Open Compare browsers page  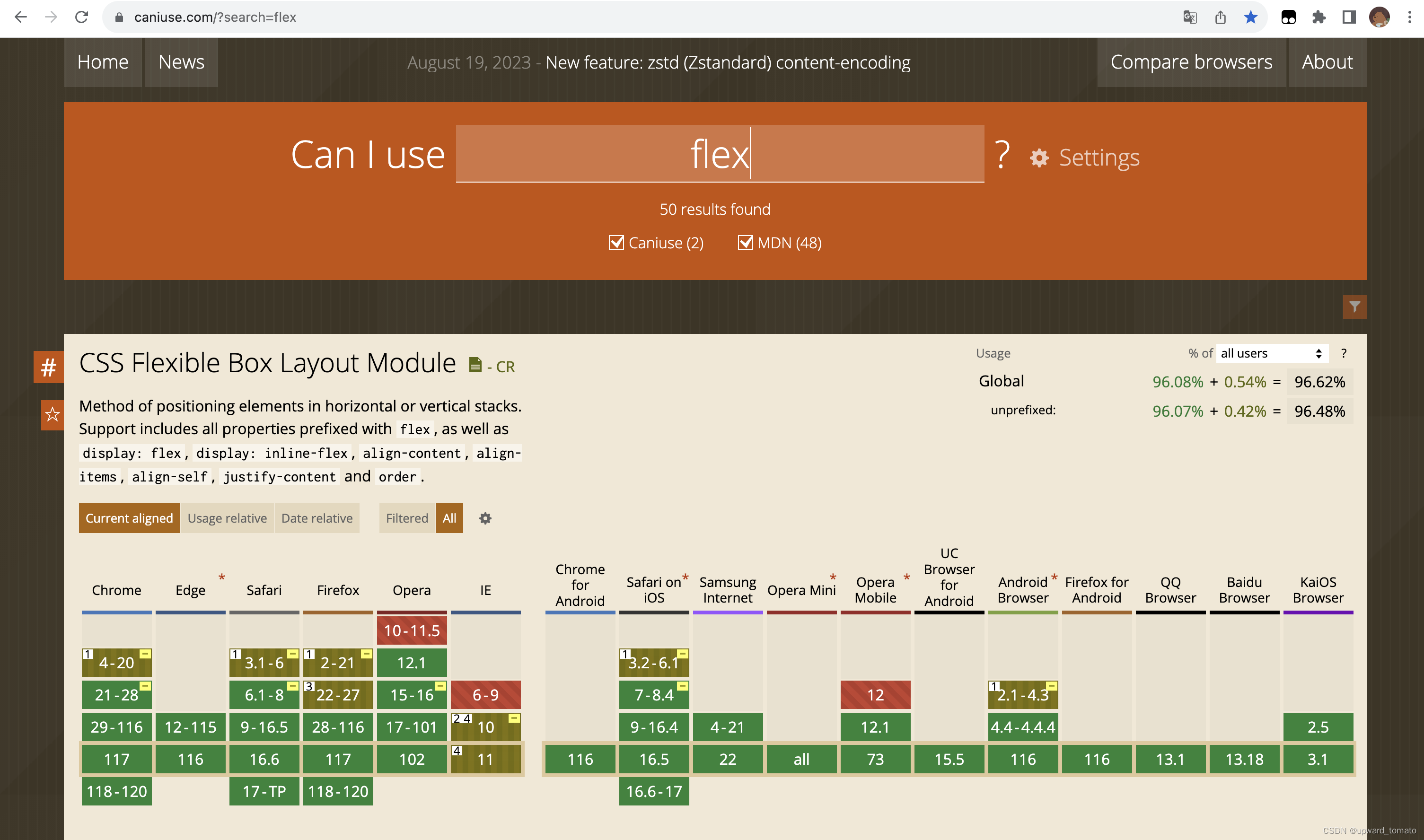tap(1191, 62)
